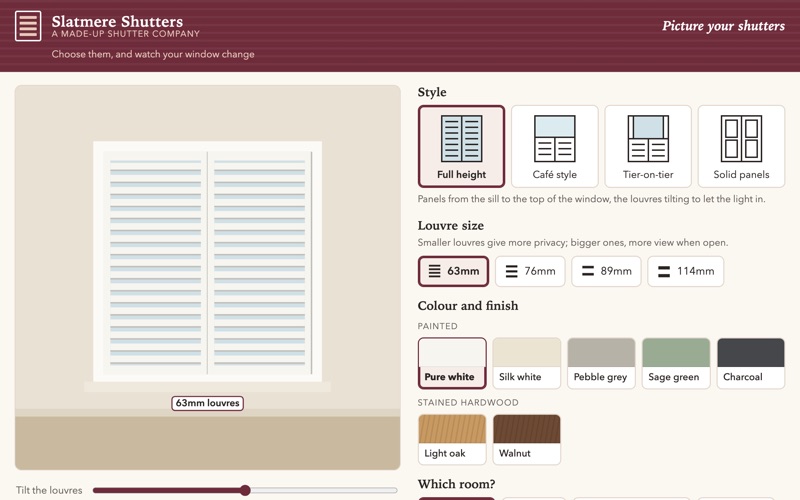Viewport: 800px width, 500px height.
Task: Click the Style section heading
Action: (432, 92)
